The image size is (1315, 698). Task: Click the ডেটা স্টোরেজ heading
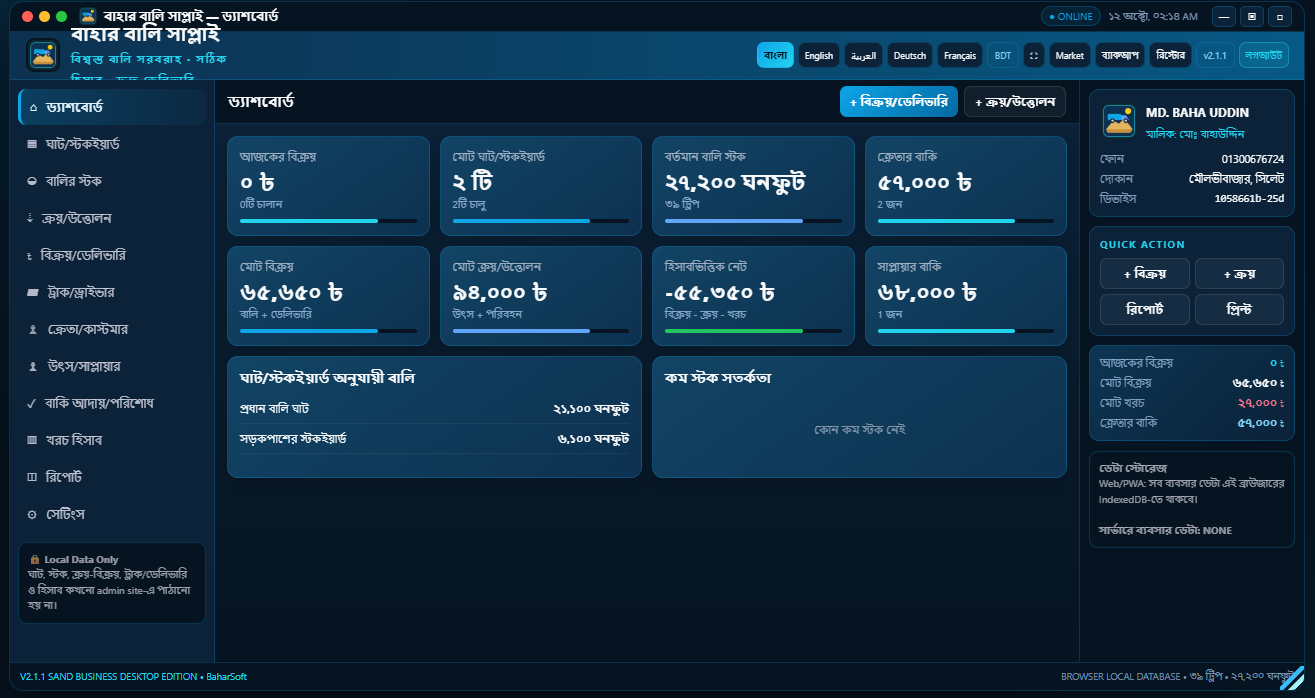(1133, 468)
